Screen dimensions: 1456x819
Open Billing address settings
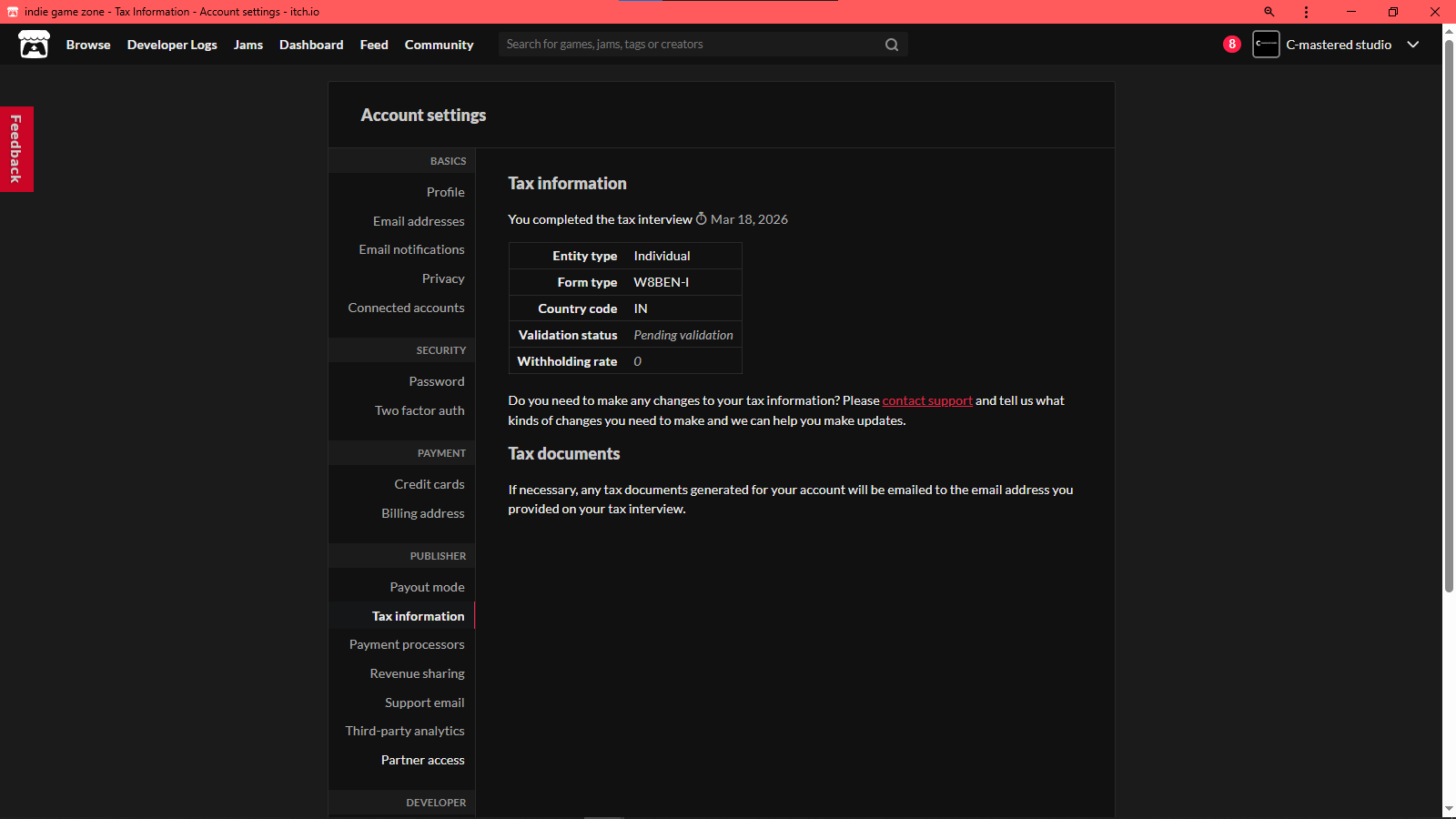423,513
